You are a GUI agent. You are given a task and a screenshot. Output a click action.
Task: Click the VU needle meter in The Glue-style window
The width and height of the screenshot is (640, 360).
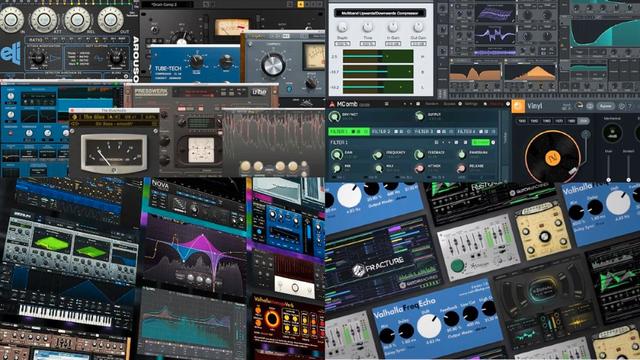point(113,154)
